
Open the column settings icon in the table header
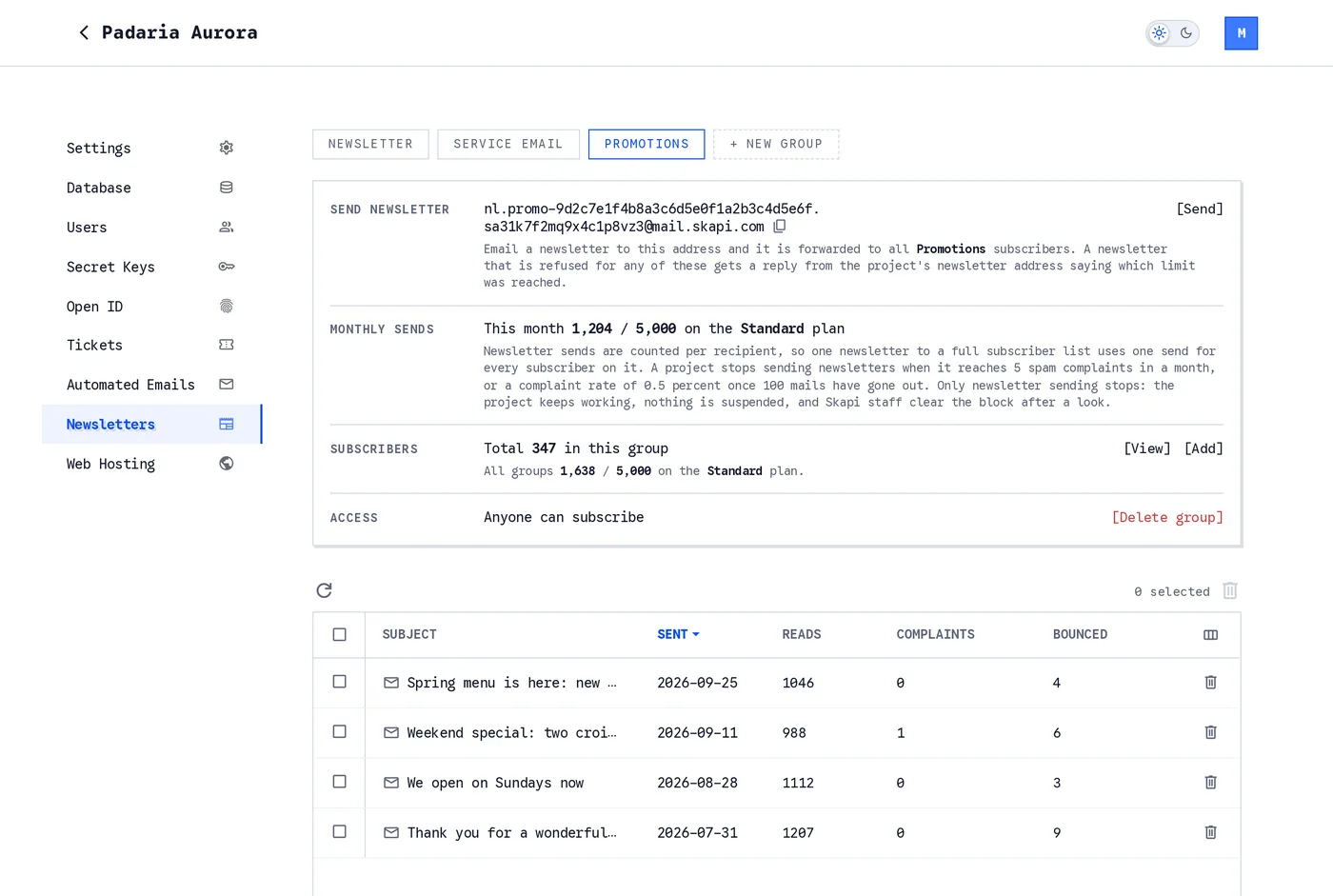(x=1210, y=635)
